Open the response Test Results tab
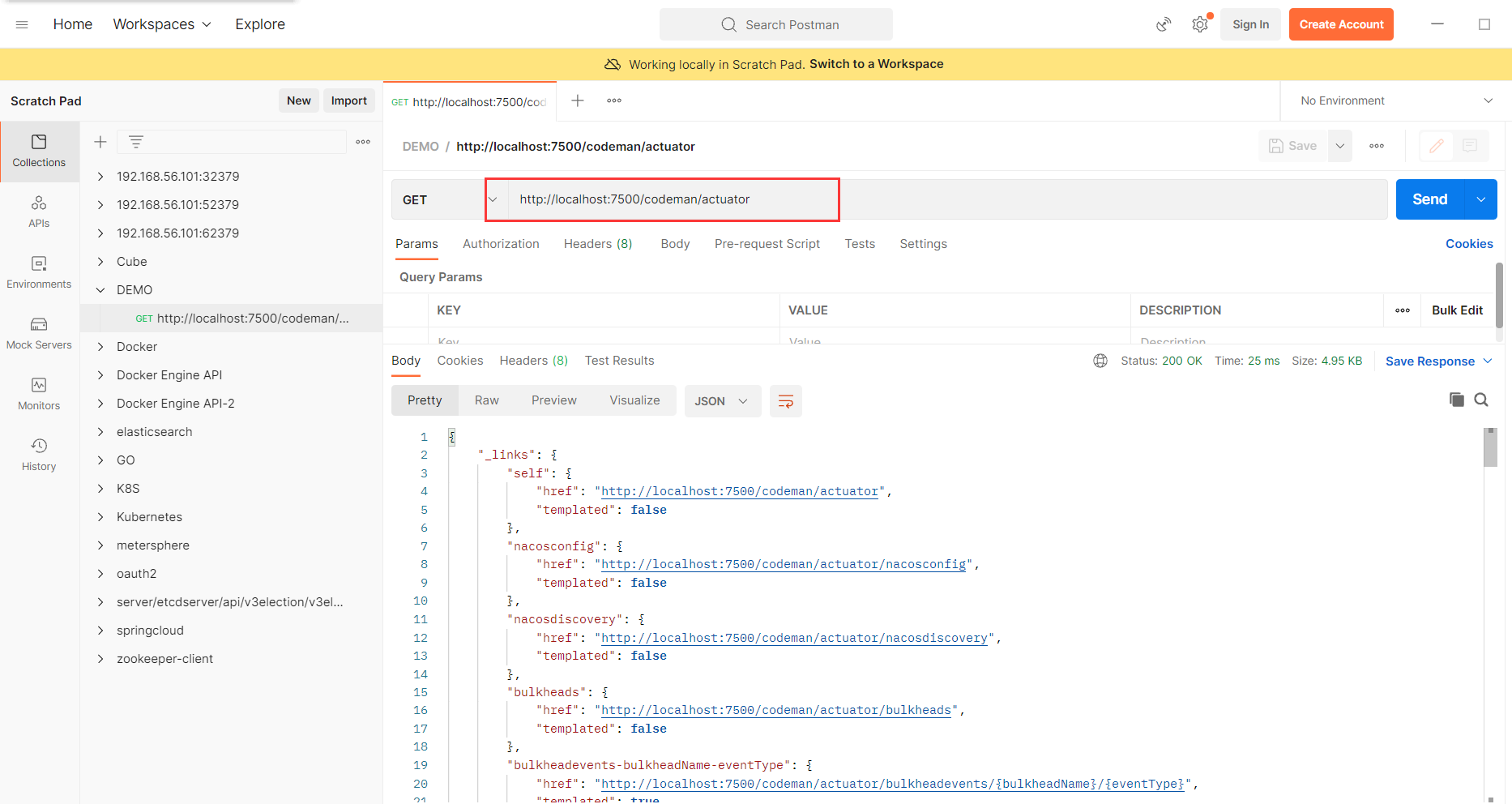The width and height of the screenshot is (1512, 804). (619, 361)
